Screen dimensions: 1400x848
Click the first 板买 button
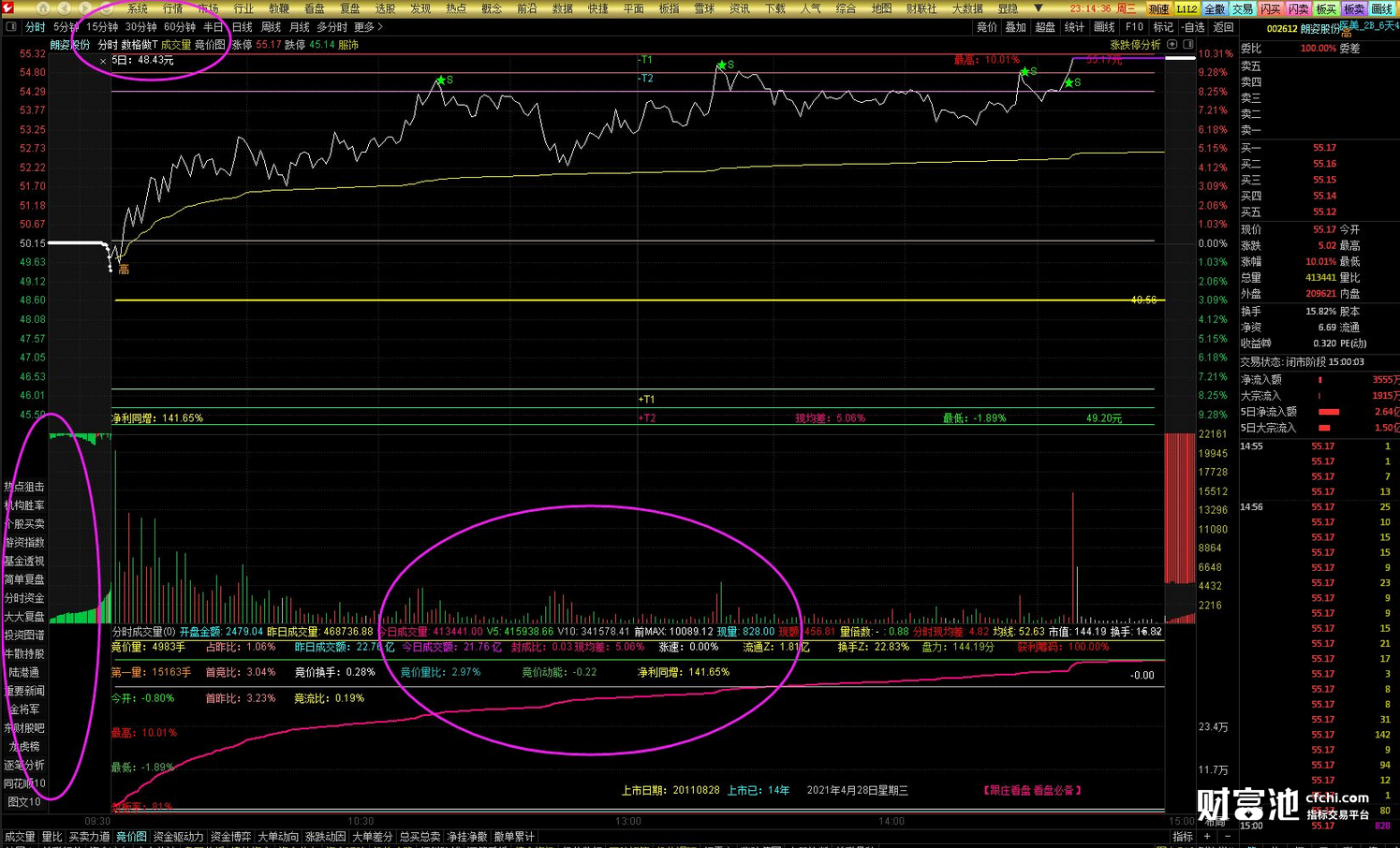pyautogui.click(x=1327, y=8)
